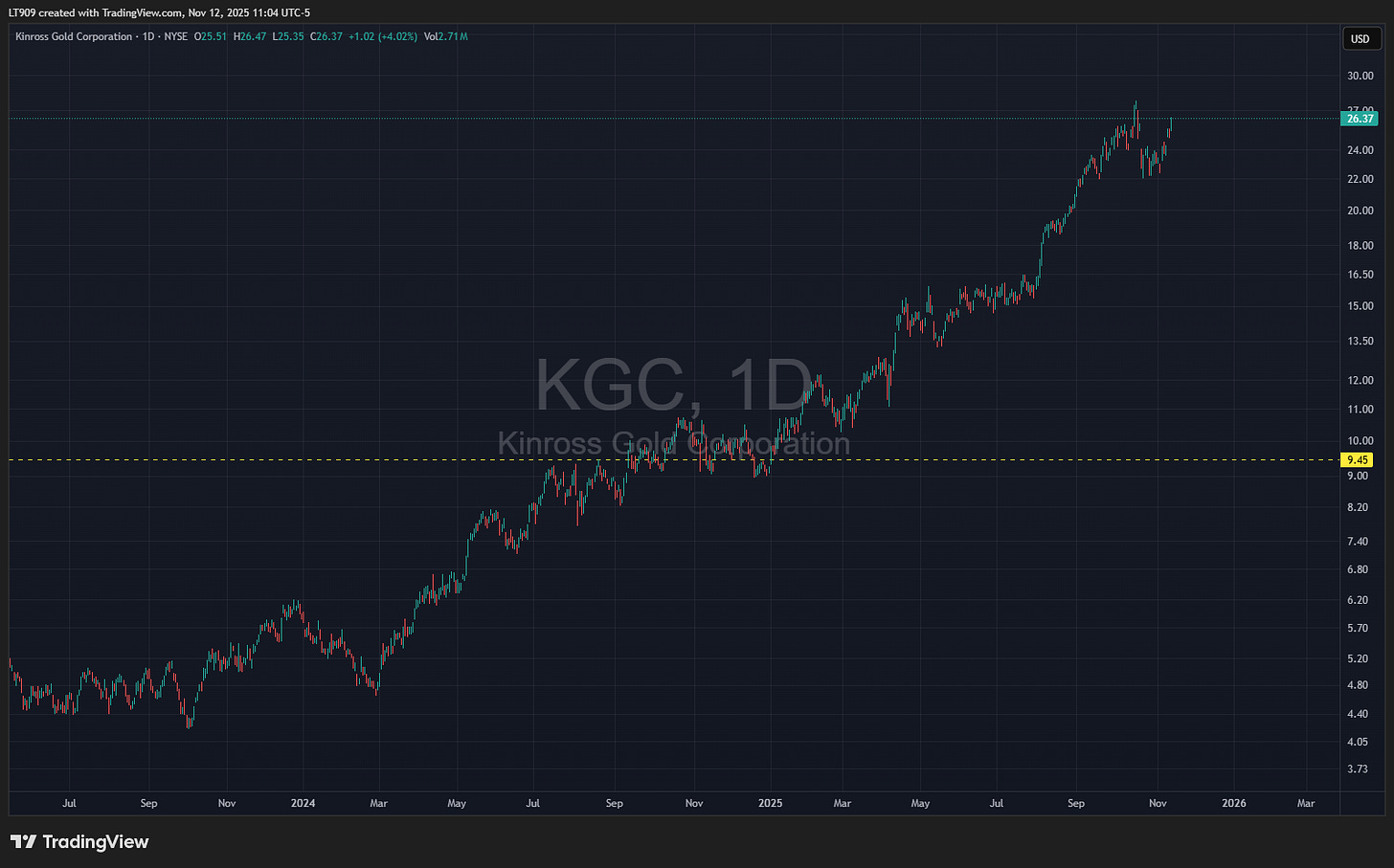Viewport: 1394px width, 868px height.
Task: Click the close value C26.37
Action: (x=326, y=36)
